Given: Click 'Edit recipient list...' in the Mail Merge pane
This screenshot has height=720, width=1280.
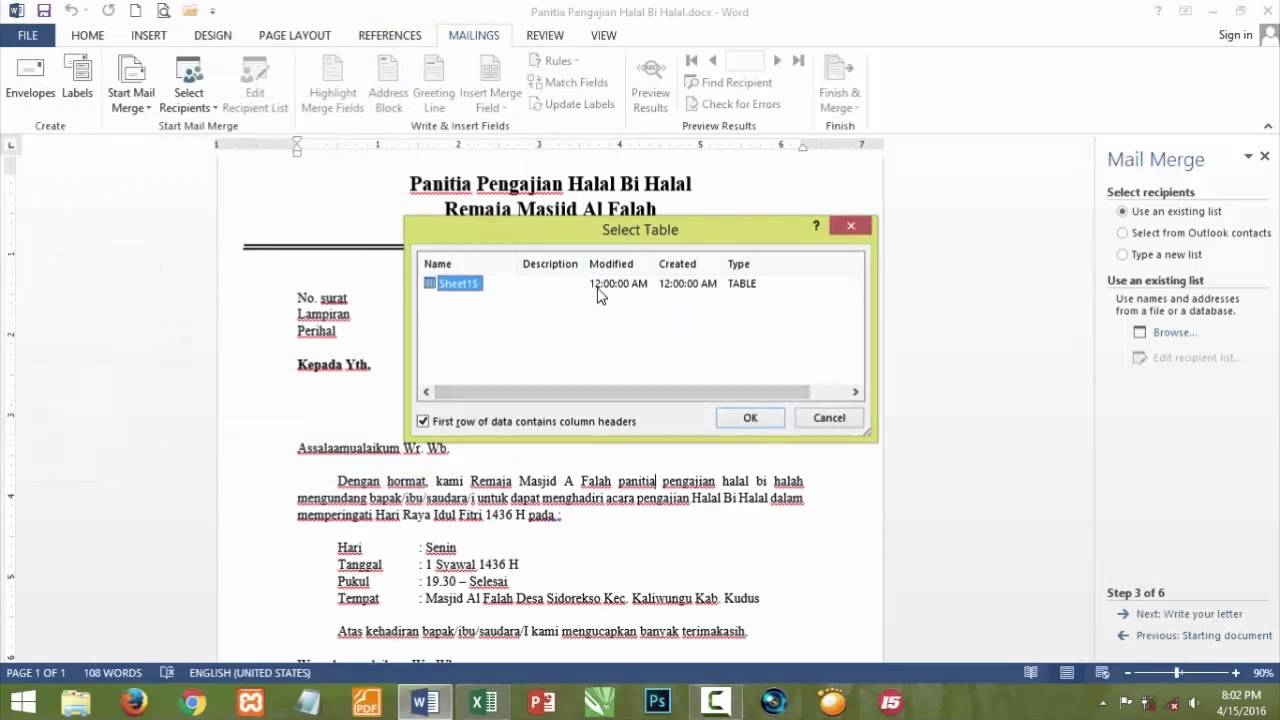Looking at the screenshot, I should click(1196, 357).
